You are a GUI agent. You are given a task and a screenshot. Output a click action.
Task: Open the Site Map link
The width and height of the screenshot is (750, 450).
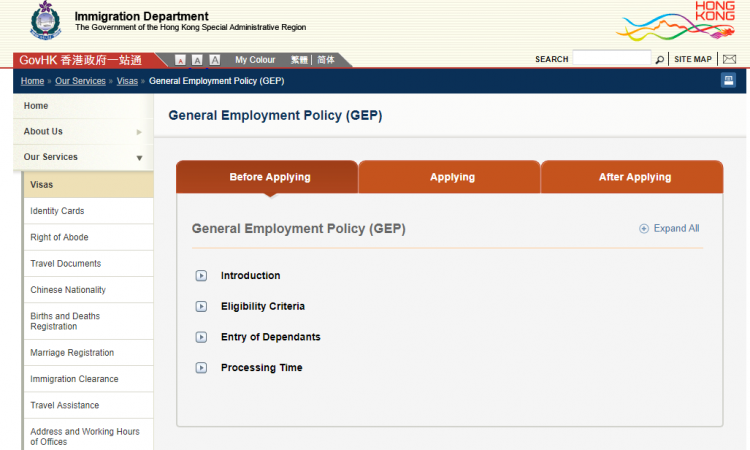click(x=693, y=60)
